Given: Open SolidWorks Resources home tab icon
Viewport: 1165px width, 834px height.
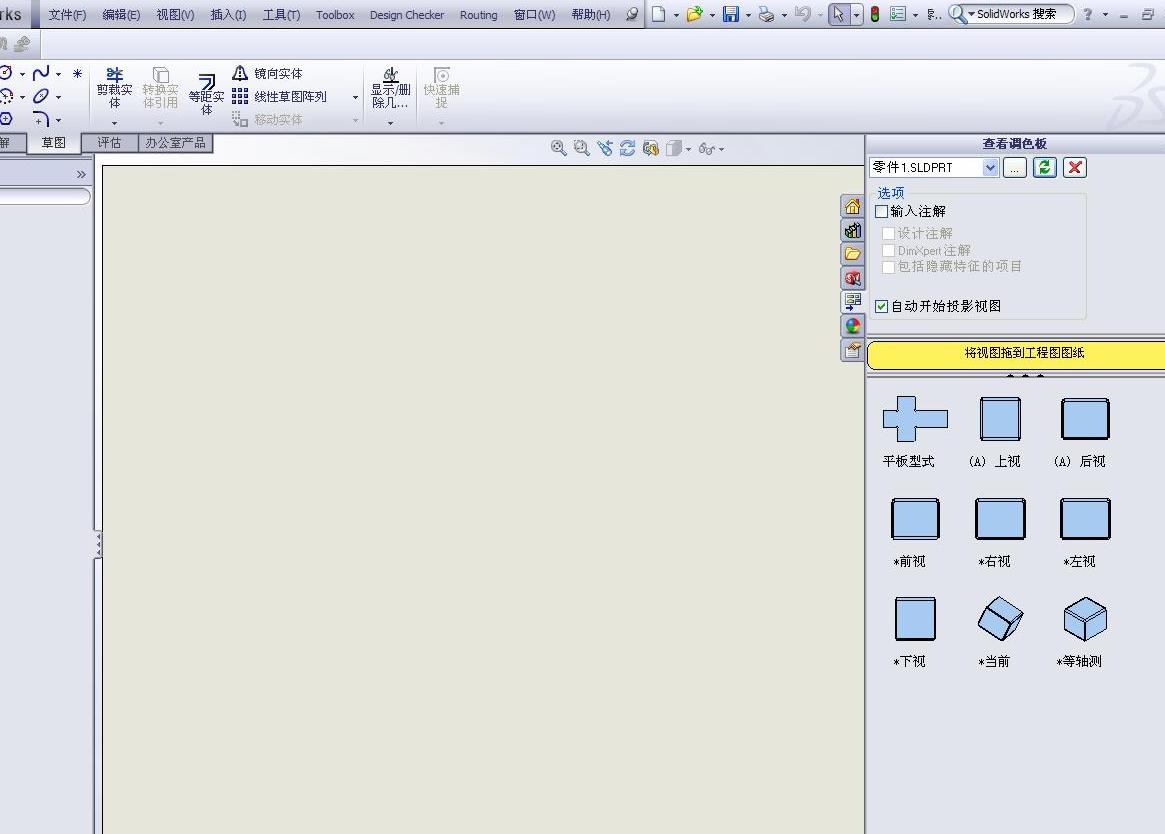Looking at the screenshot, I should pyautogui.click(x=852, y=207).
